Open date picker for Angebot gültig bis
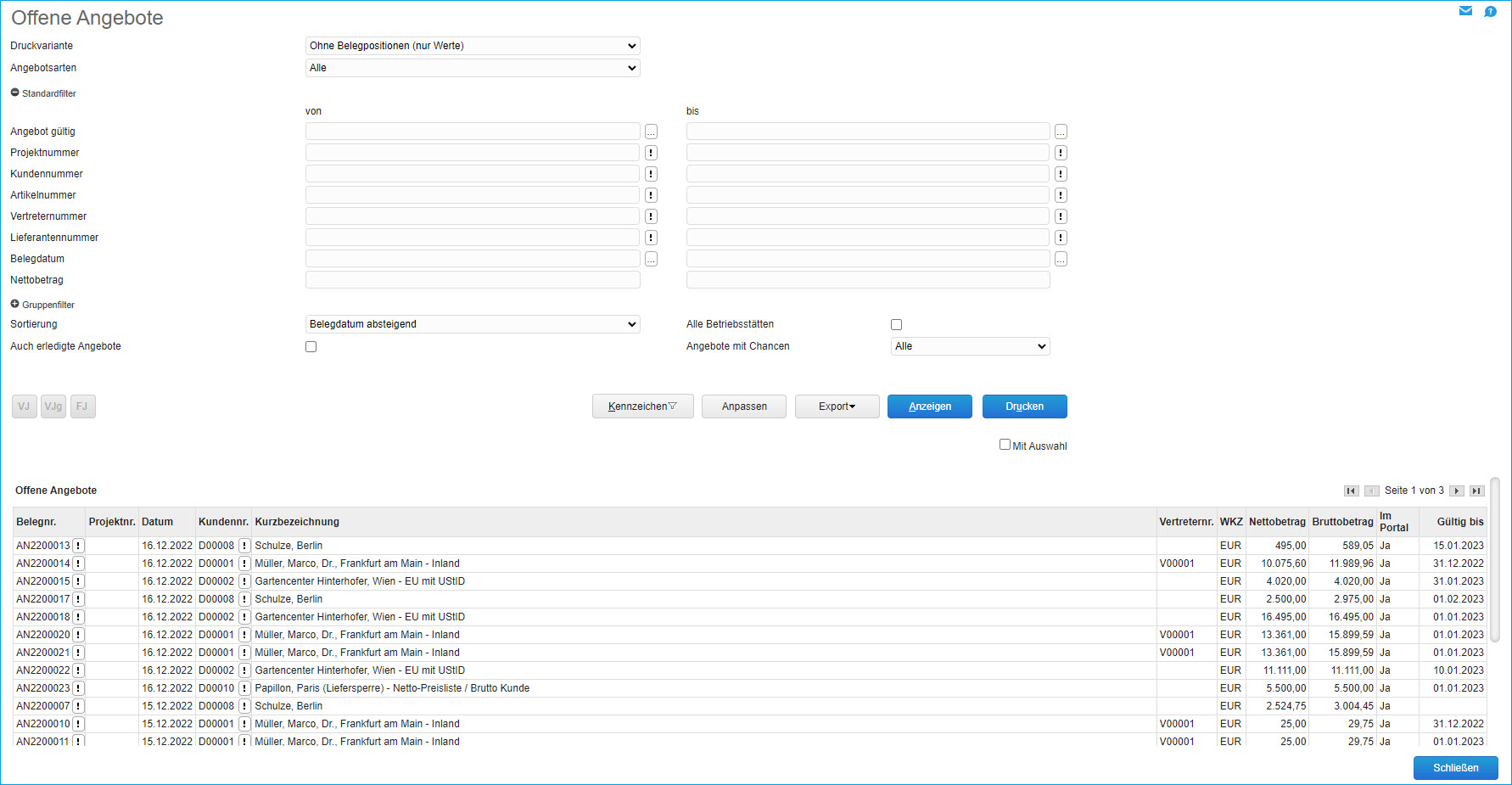Screen dimensions: 1512x785 [x=1061, y=132]
